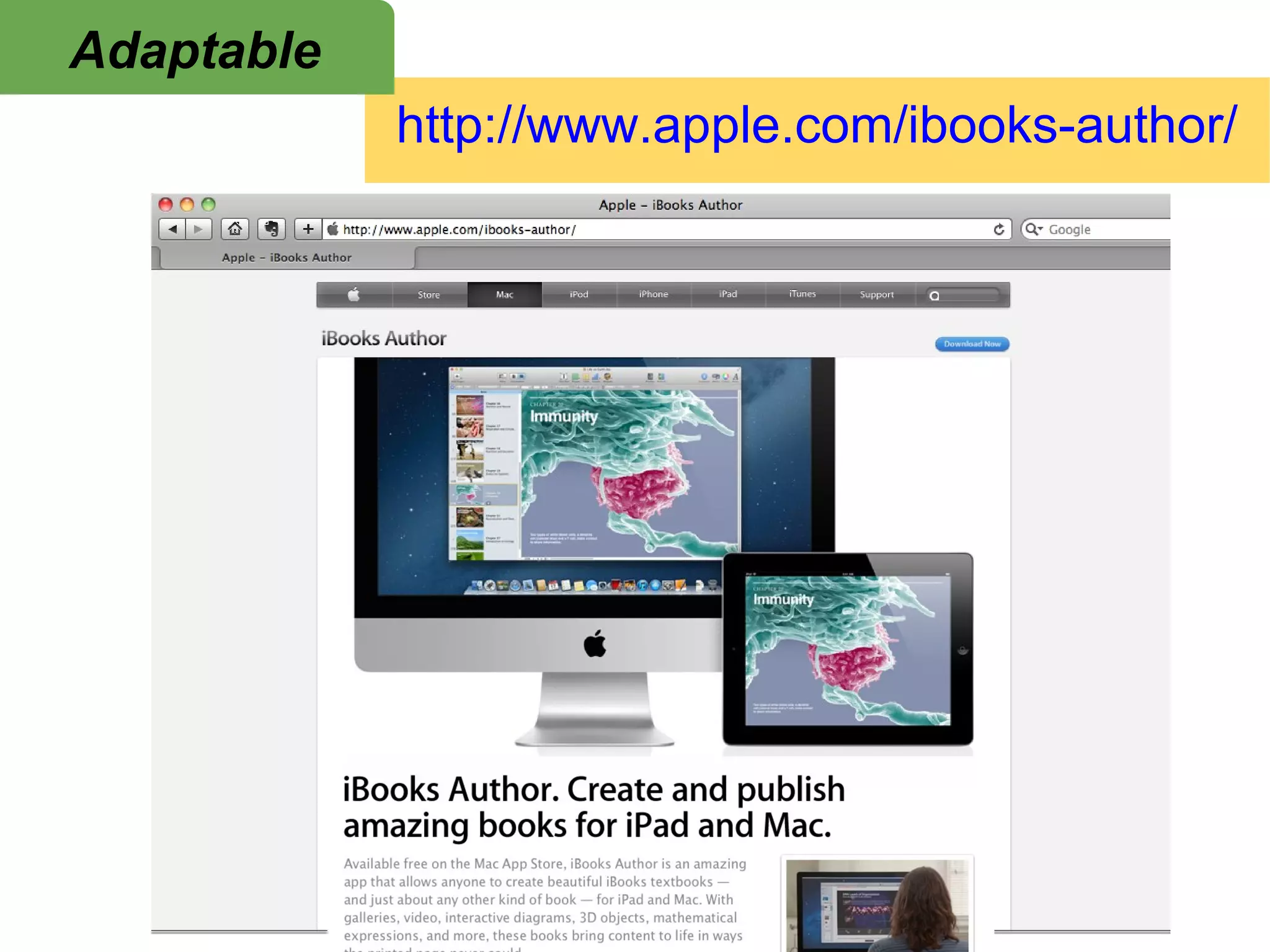Click the green zoom window button

click(x=208, y=205)
